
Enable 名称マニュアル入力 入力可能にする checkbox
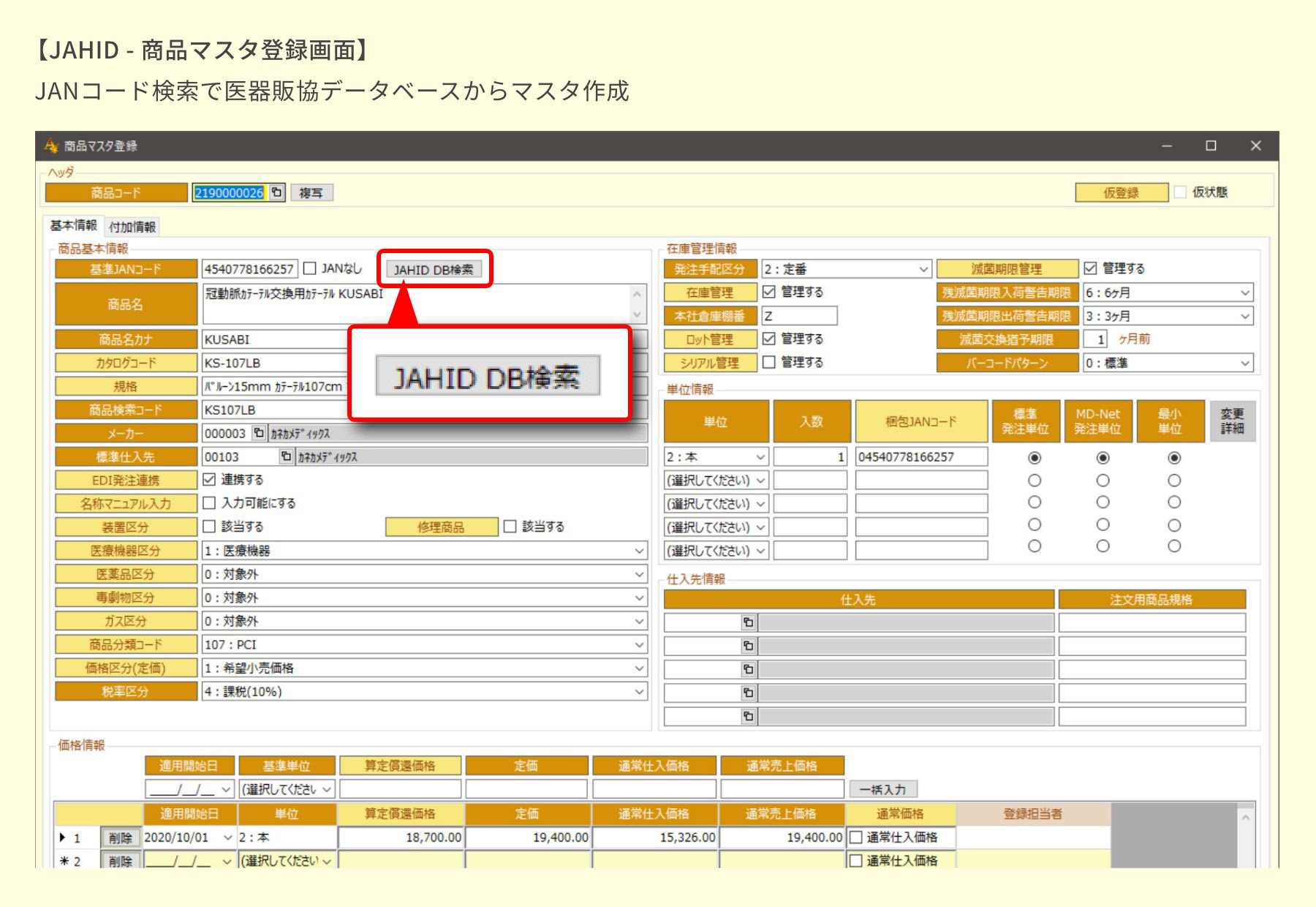209,503
